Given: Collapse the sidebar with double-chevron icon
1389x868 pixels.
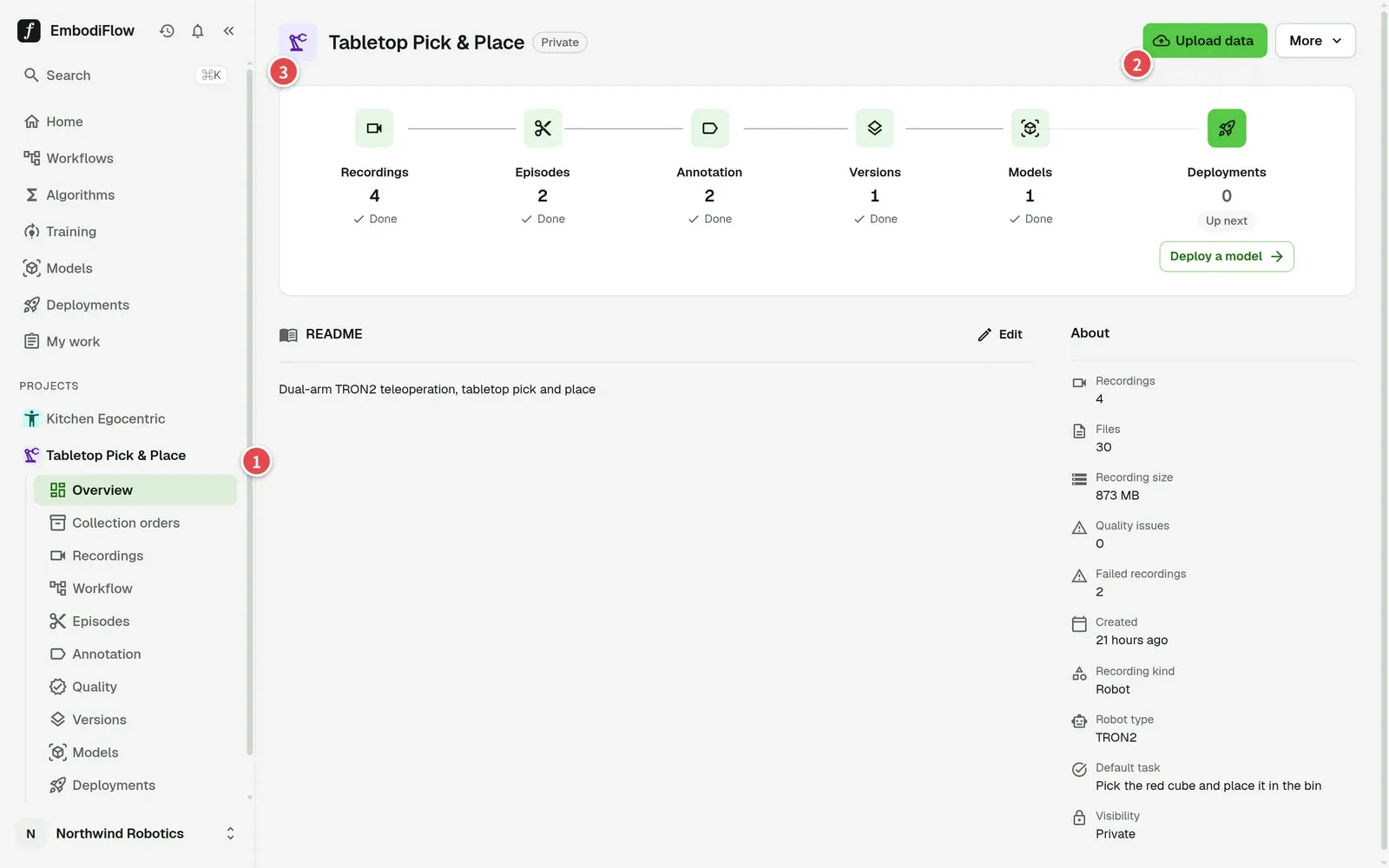Looking at the screenshot, I should (x=229, y=30).
